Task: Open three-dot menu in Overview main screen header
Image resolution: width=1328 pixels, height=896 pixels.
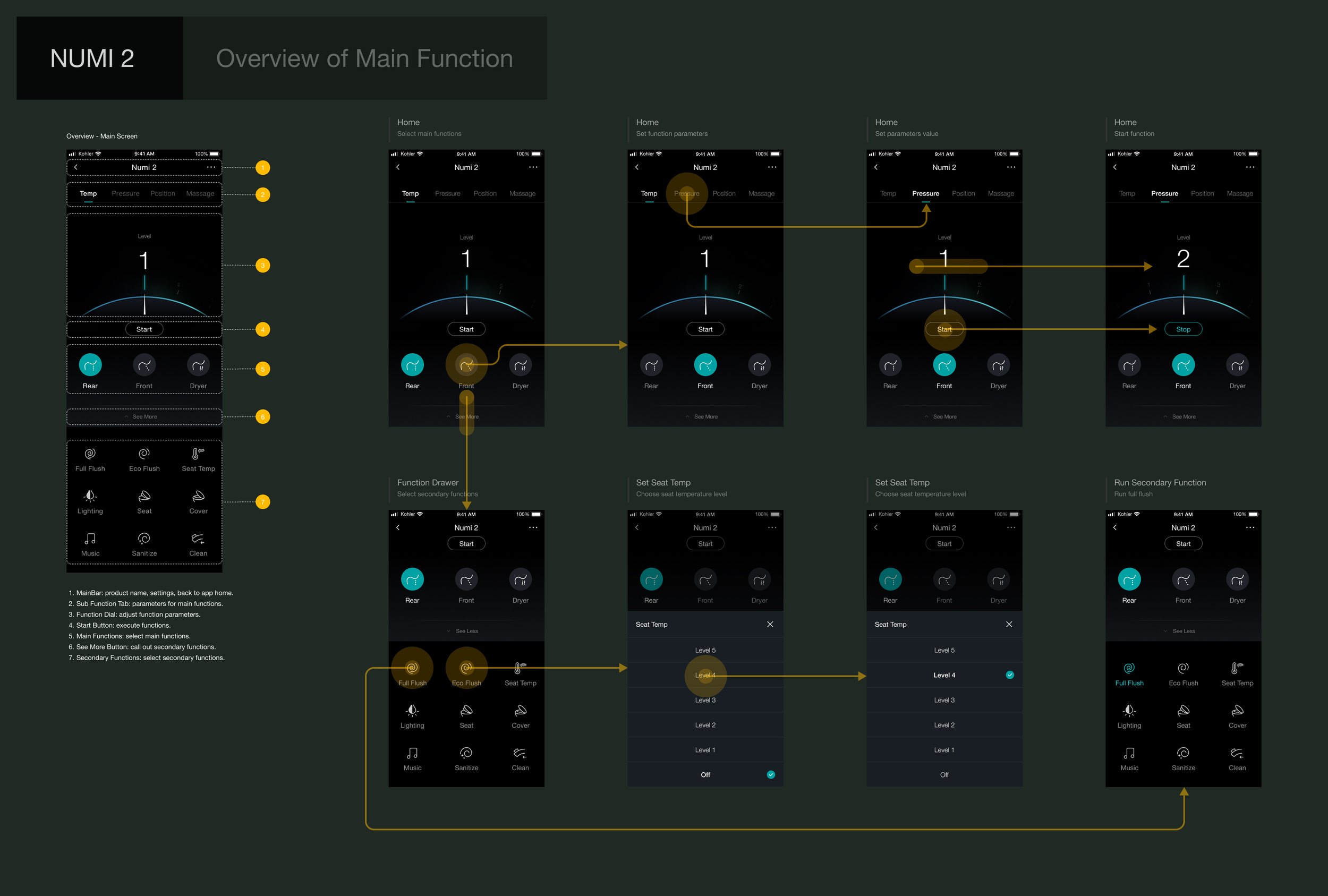Action: [x=211, y=167]
